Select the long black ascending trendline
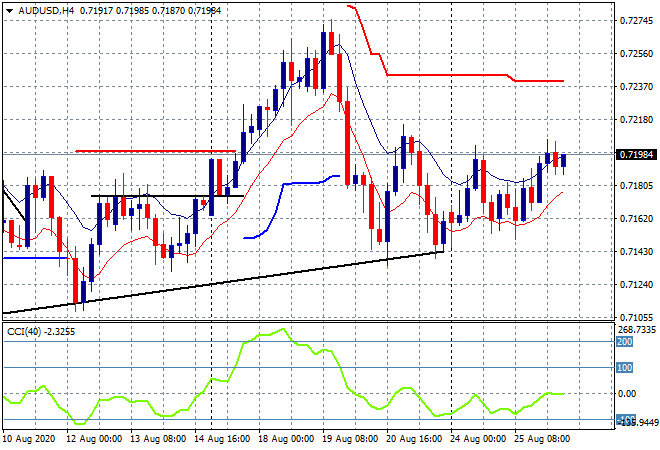This screenshot has width=660, height=450. (223, 282)
